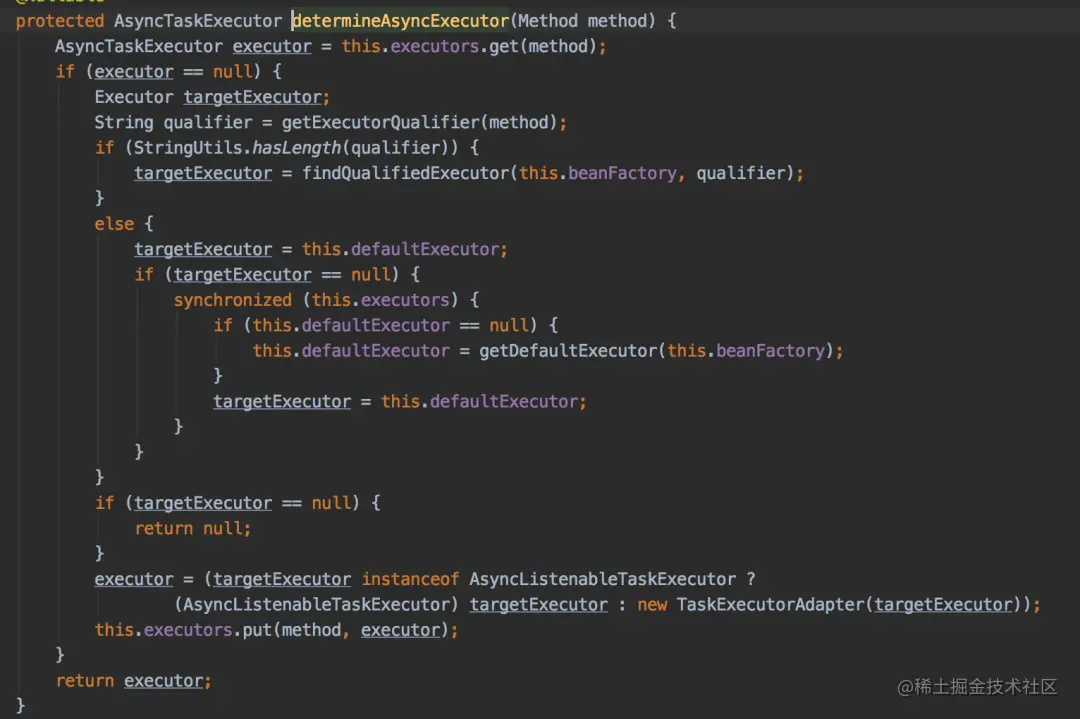Click the synchronized keyword
1080x719 pixels.
coord(232,300)
